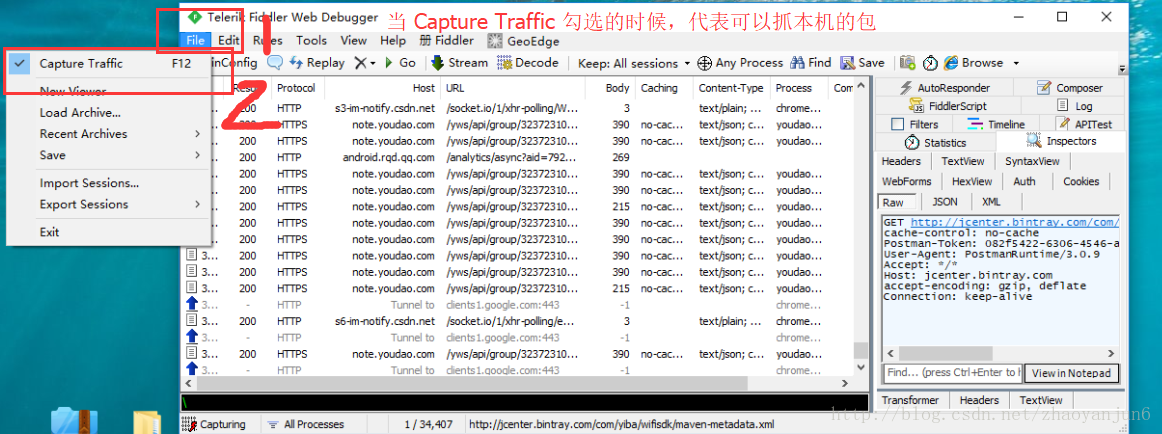
Task: Click the Capturing indicator in the status bar
Action: tap(214, 424)
